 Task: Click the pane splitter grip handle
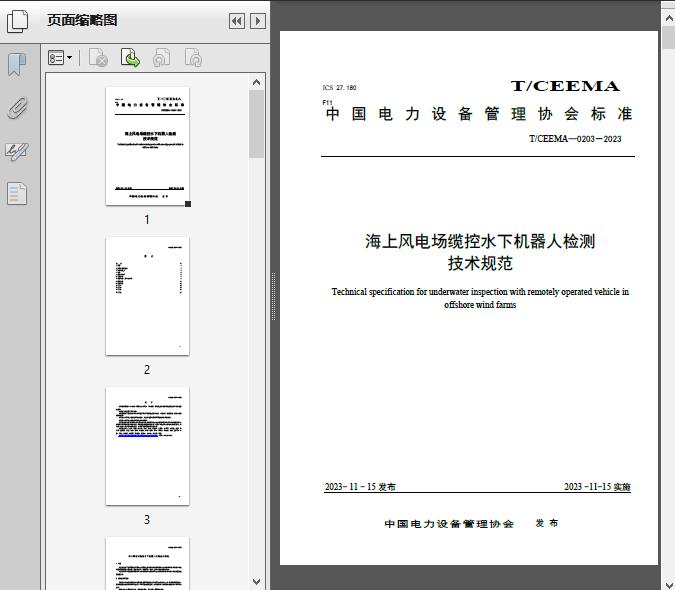273,297
